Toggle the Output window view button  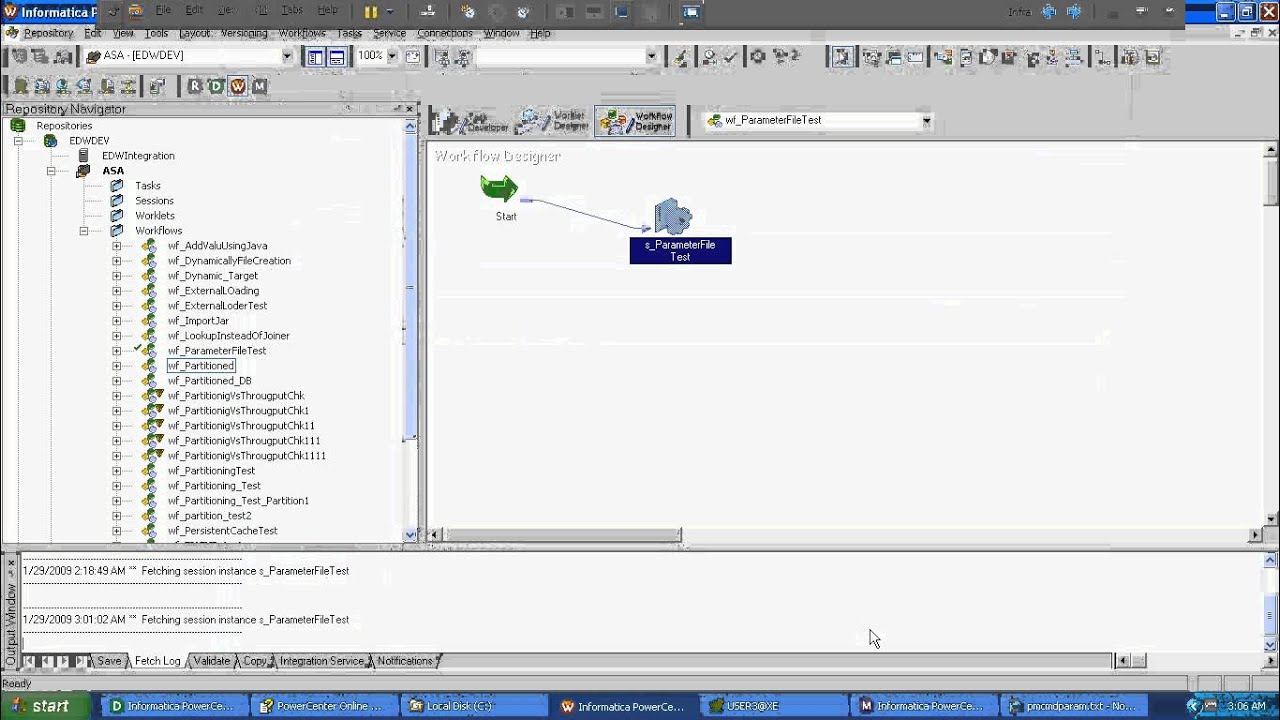pos(337,57)
